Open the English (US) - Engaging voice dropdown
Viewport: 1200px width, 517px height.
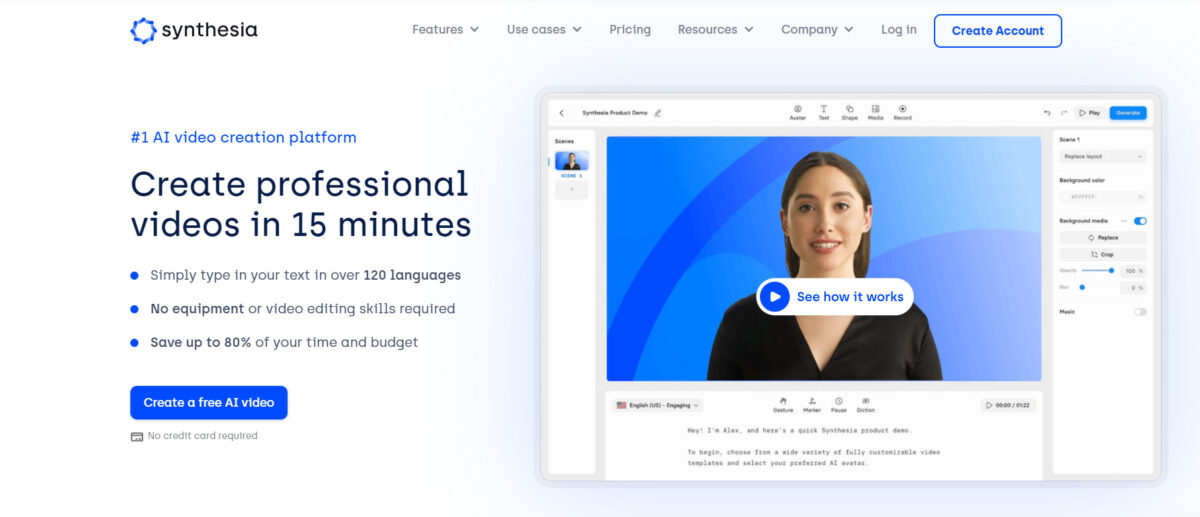point(657,405)
